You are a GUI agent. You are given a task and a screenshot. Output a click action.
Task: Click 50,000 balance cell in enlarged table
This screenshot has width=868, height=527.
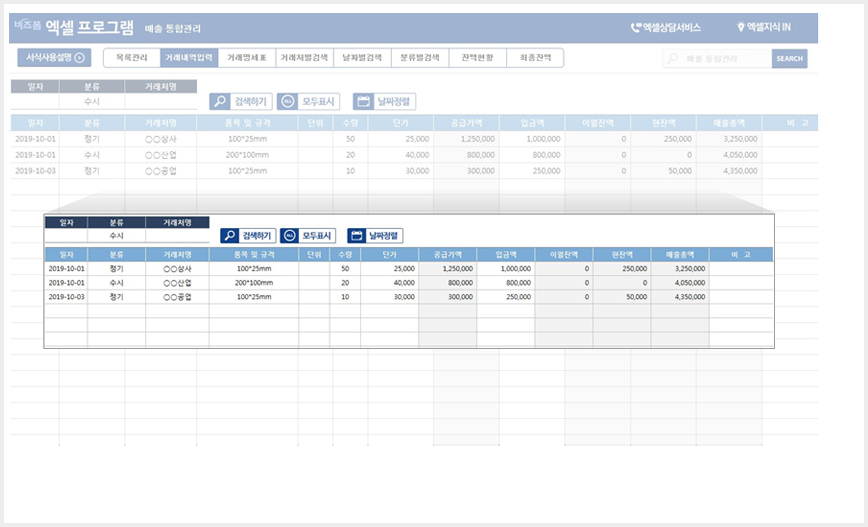pos(622,297)
